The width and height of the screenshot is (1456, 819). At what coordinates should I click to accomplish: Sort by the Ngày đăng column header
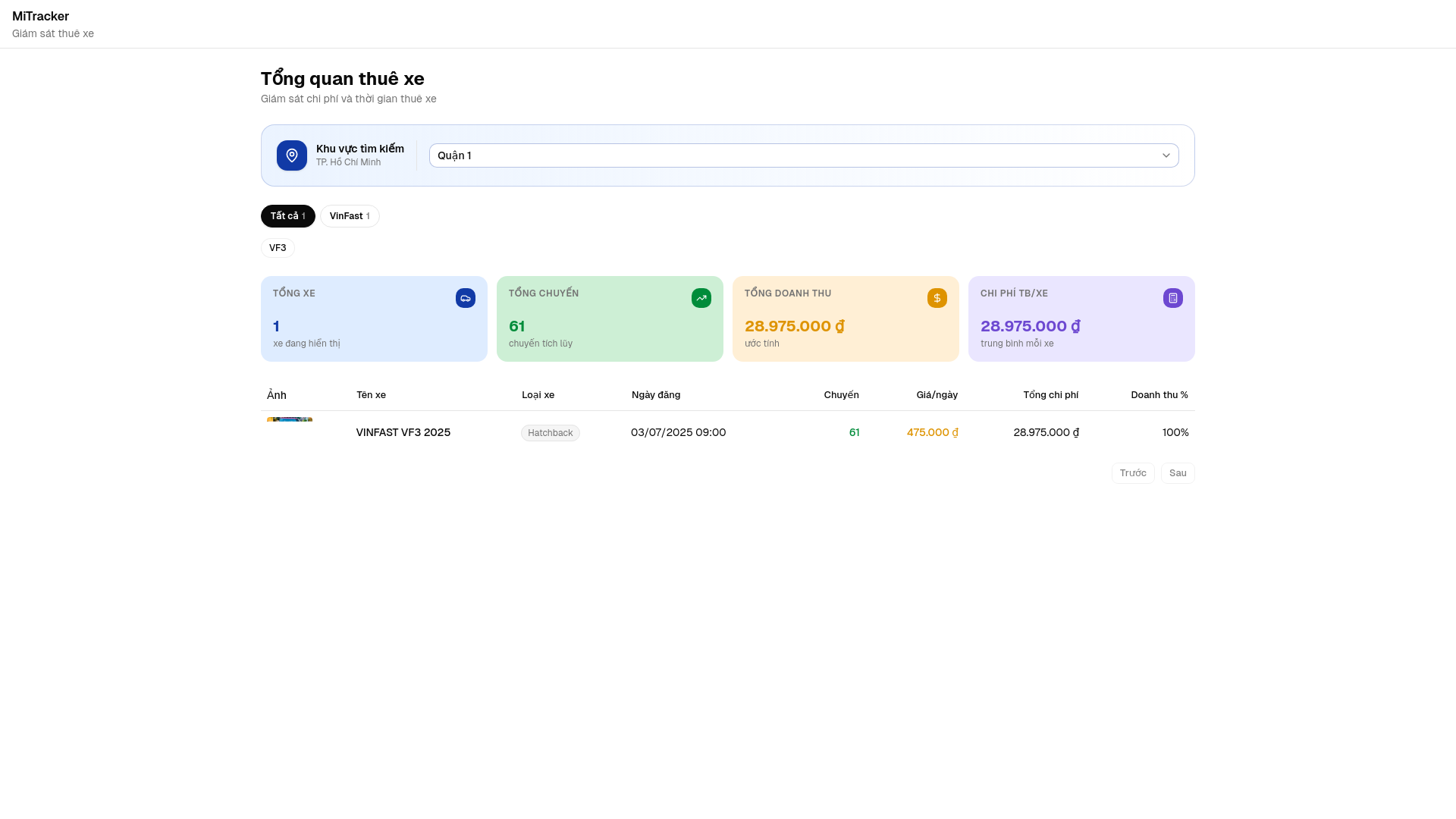pyautogui.click(x=656, y=395)
